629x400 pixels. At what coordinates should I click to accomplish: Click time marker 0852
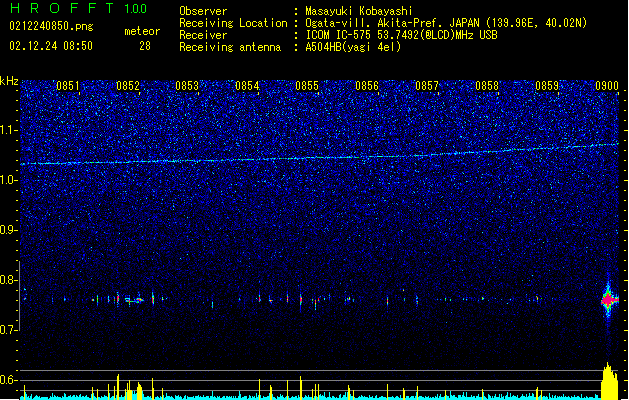tap(128, 86)
